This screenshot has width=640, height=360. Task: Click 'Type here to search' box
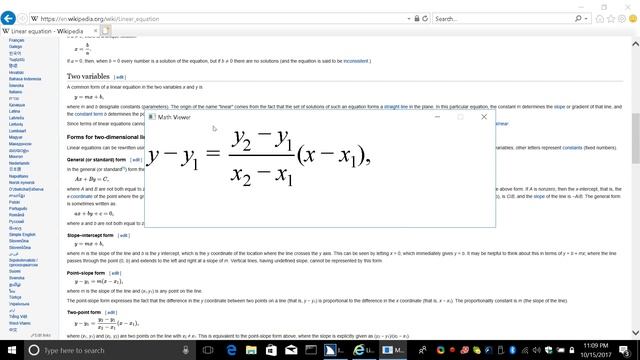(106, 350)
